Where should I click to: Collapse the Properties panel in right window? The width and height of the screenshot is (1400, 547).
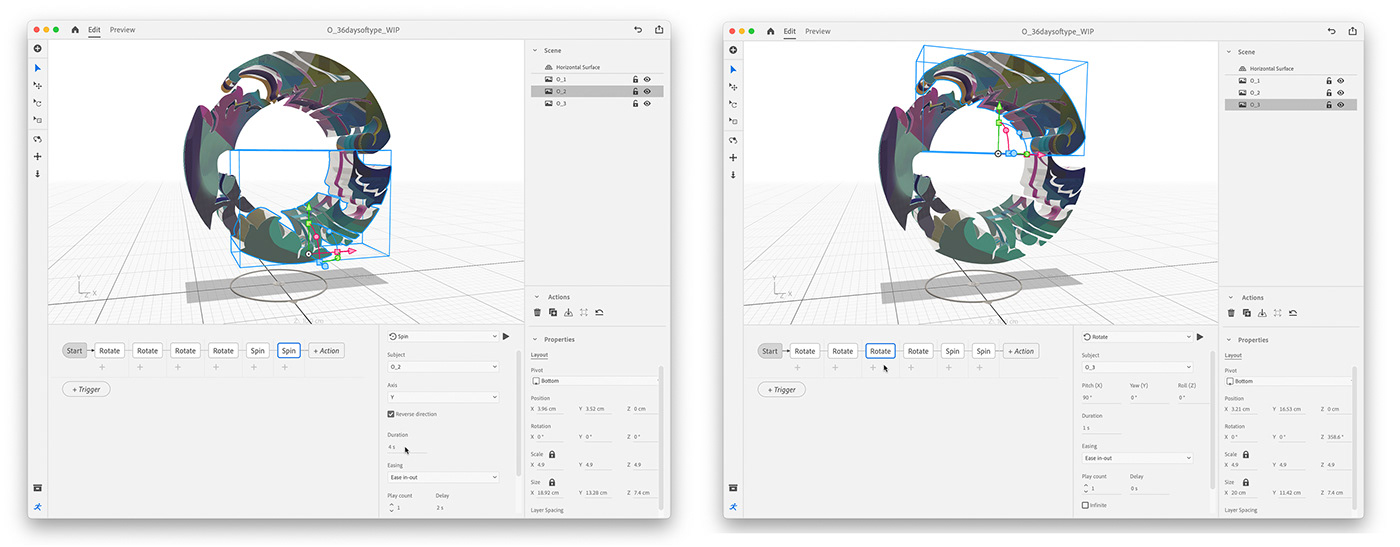pos(1230,340)
